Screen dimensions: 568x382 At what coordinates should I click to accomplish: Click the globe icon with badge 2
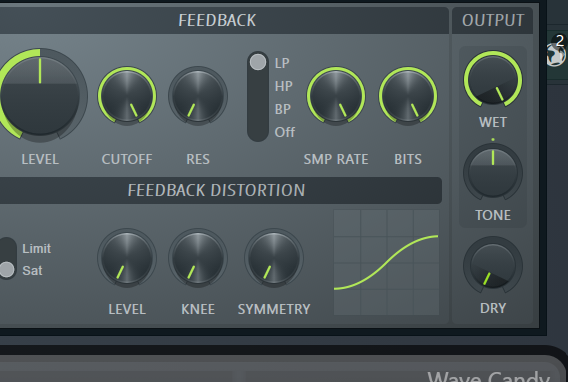[556, 54]
